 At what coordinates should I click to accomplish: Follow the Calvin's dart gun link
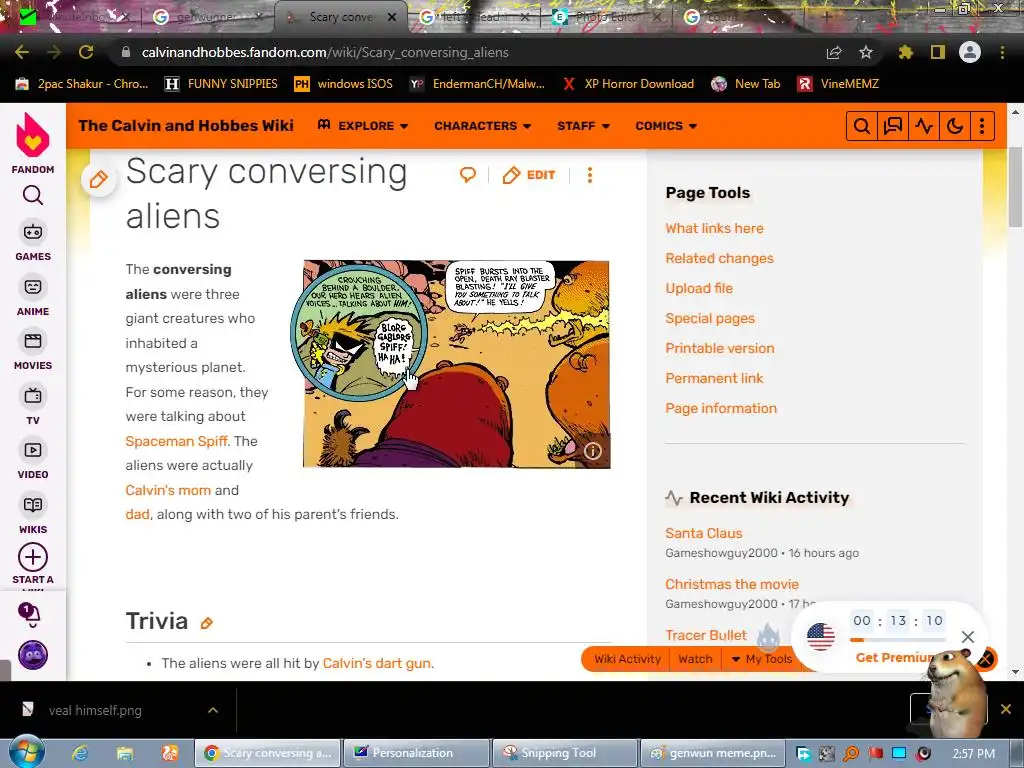tap(377, 663)
